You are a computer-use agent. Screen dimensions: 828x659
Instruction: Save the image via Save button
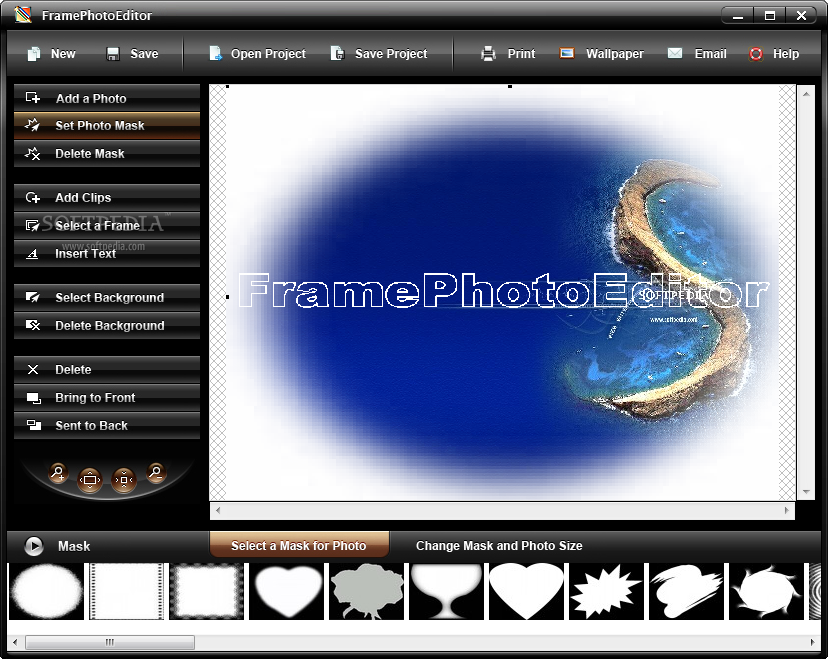132,54
